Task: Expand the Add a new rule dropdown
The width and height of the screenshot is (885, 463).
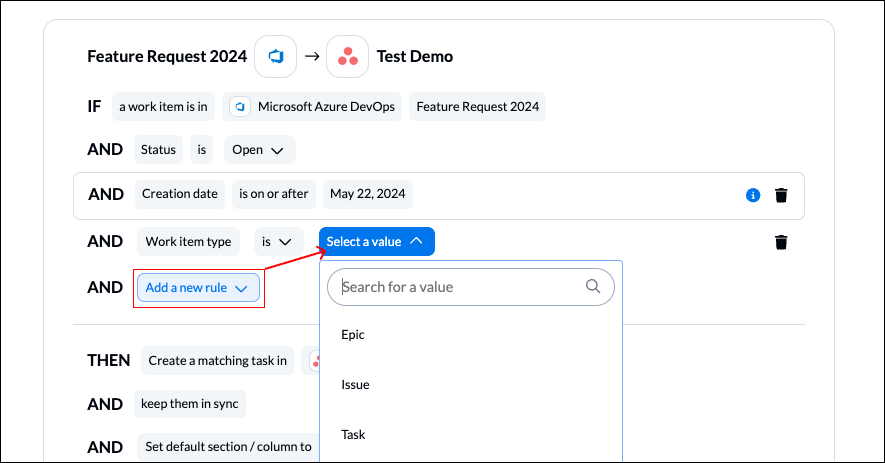Action: (198, 288)
